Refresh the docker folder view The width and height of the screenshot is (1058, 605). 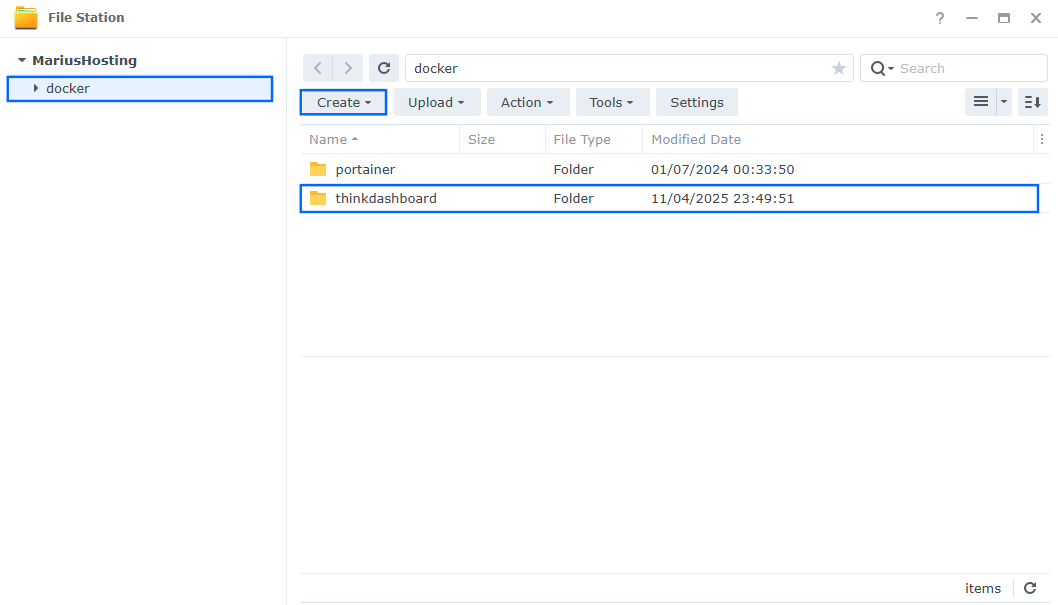pos(384,67)
